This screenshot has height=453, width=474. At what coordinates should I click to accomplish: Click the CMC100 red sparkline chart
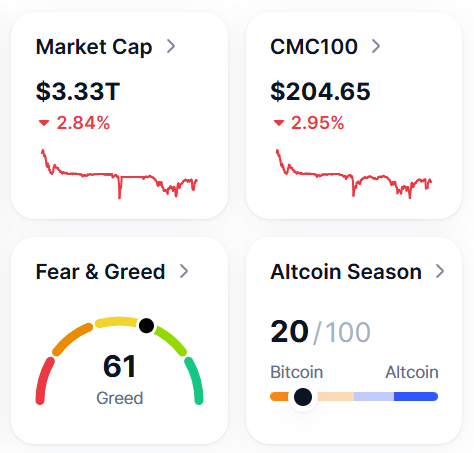tap(354, 174)
